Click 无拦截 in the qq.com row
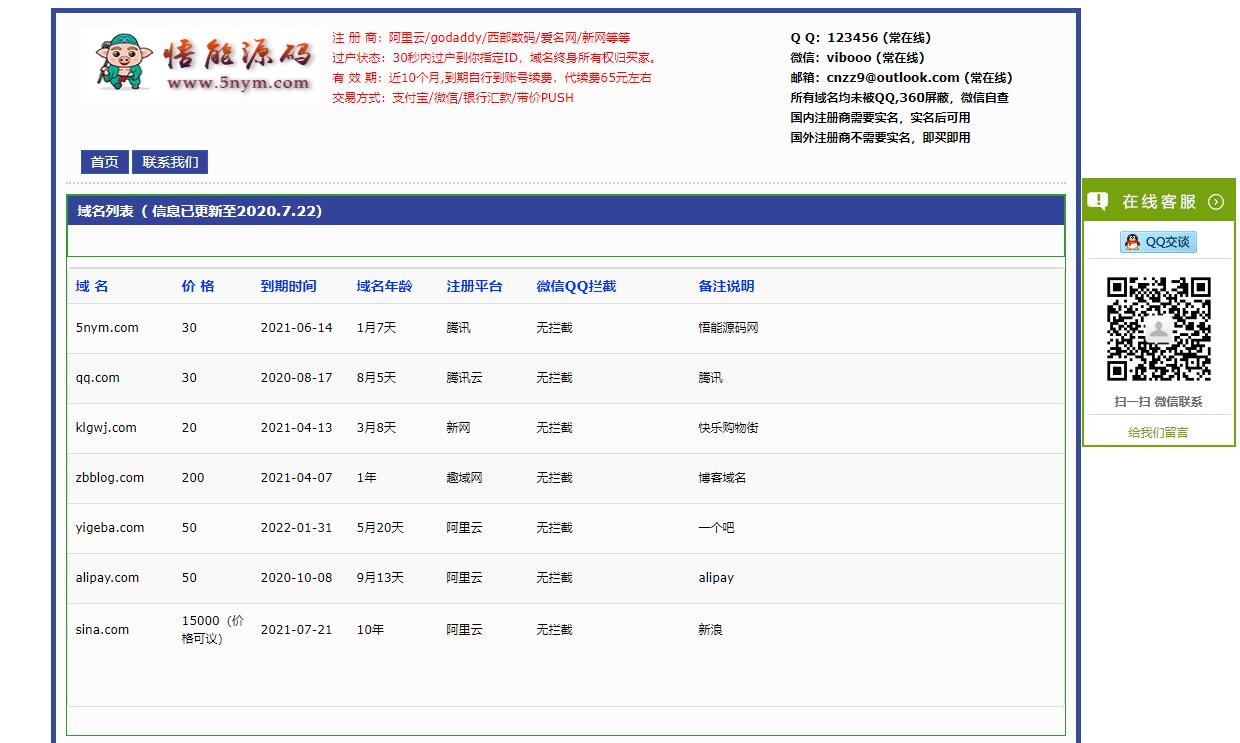 (x=554, y=378)
